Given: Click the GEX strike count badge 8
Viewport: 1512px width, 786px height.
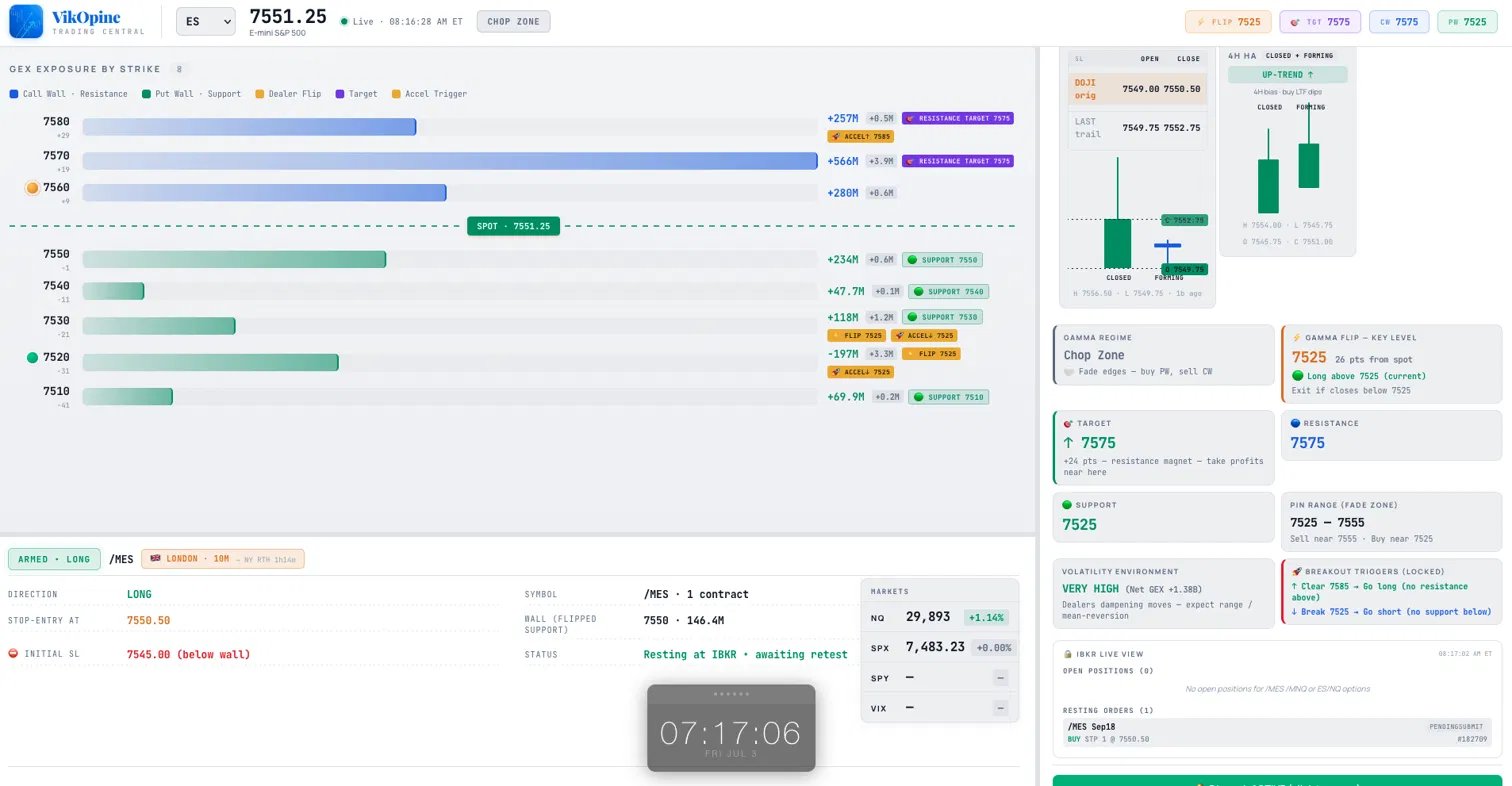Looking at the screenshot, I should [x=178, y=69].
